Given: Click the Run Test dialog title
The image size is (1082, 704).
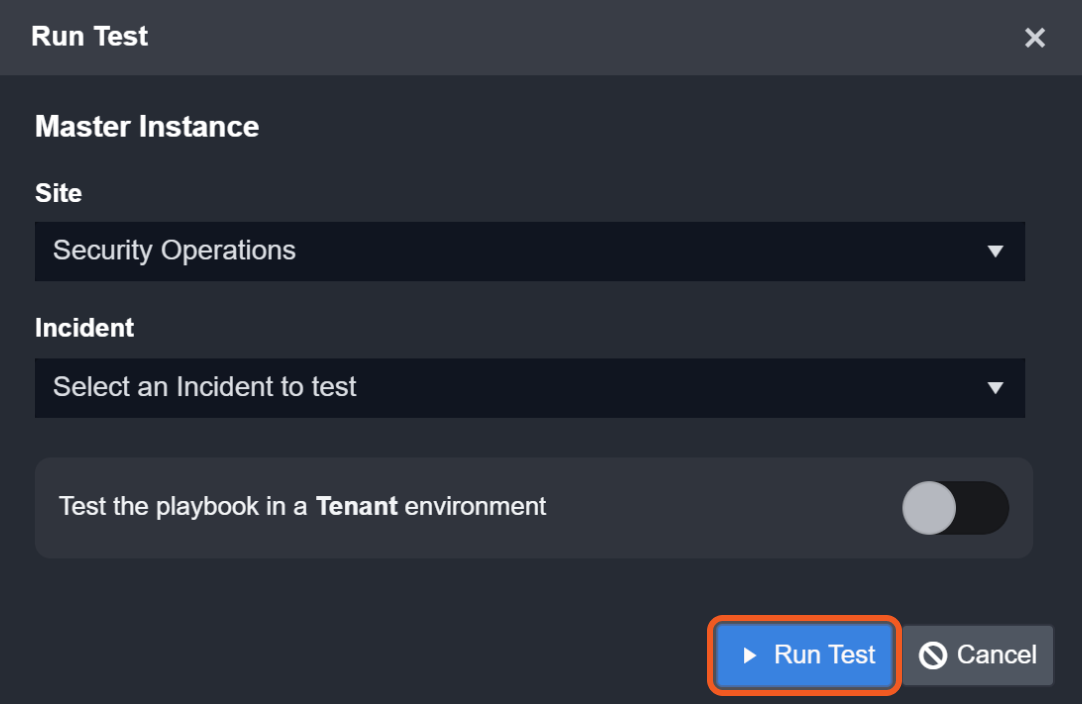Looking at the screenshot, I should tap(90, 37).
